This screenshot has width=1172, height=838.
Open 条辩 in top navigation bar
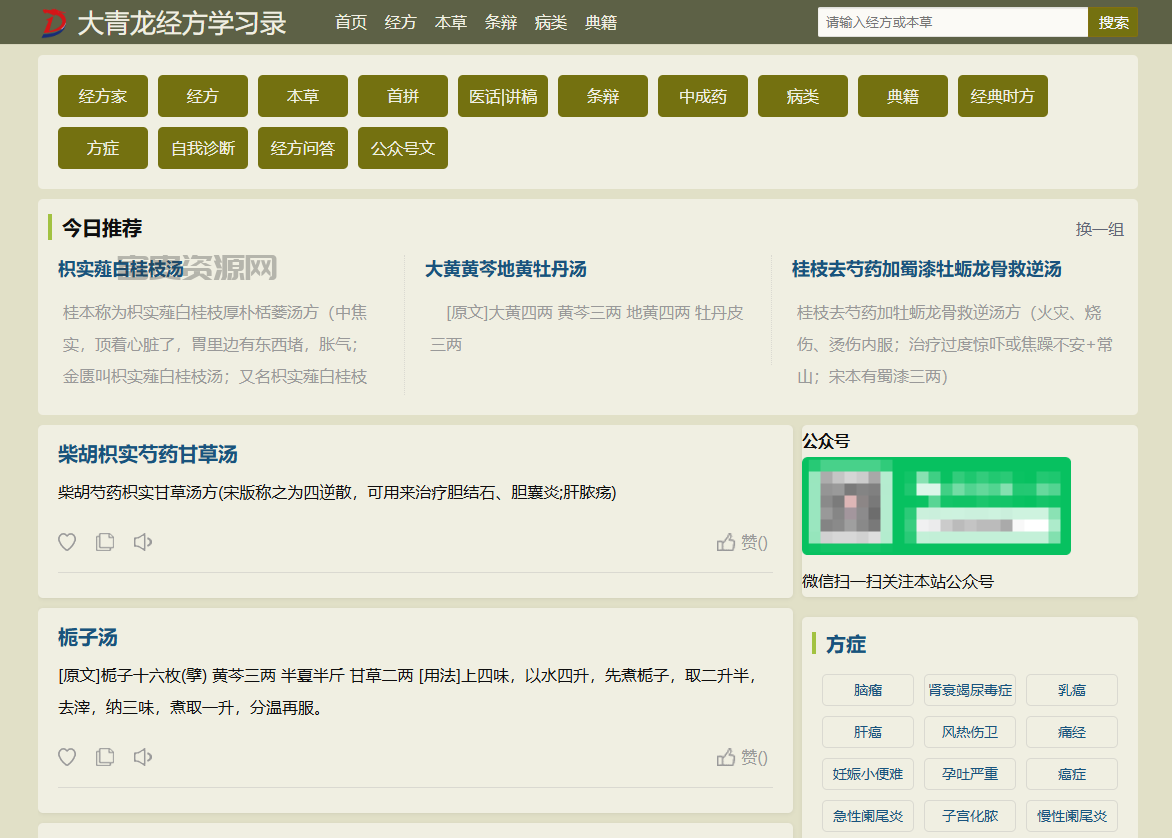tap(501, 22)
